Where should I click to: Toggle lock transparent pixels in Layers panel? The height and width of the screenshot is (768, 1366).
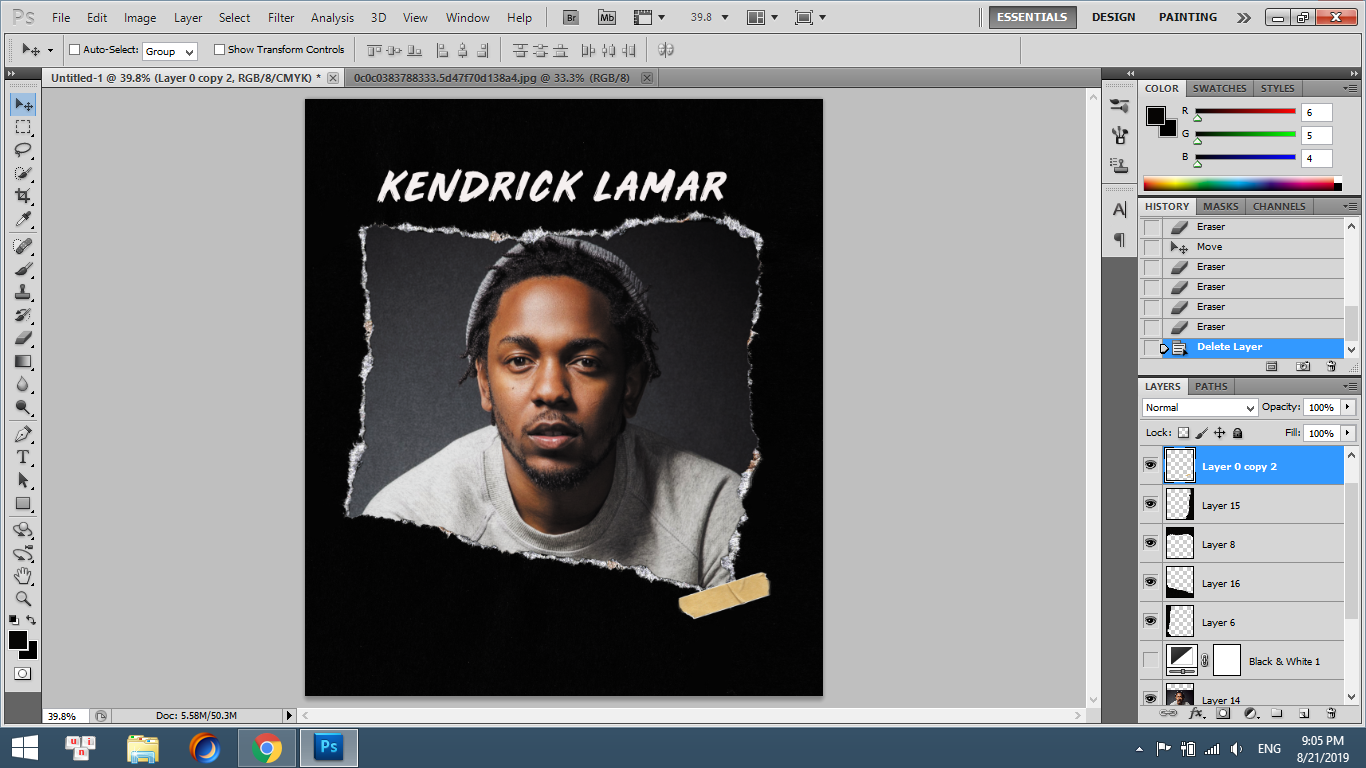[1184, 433]
